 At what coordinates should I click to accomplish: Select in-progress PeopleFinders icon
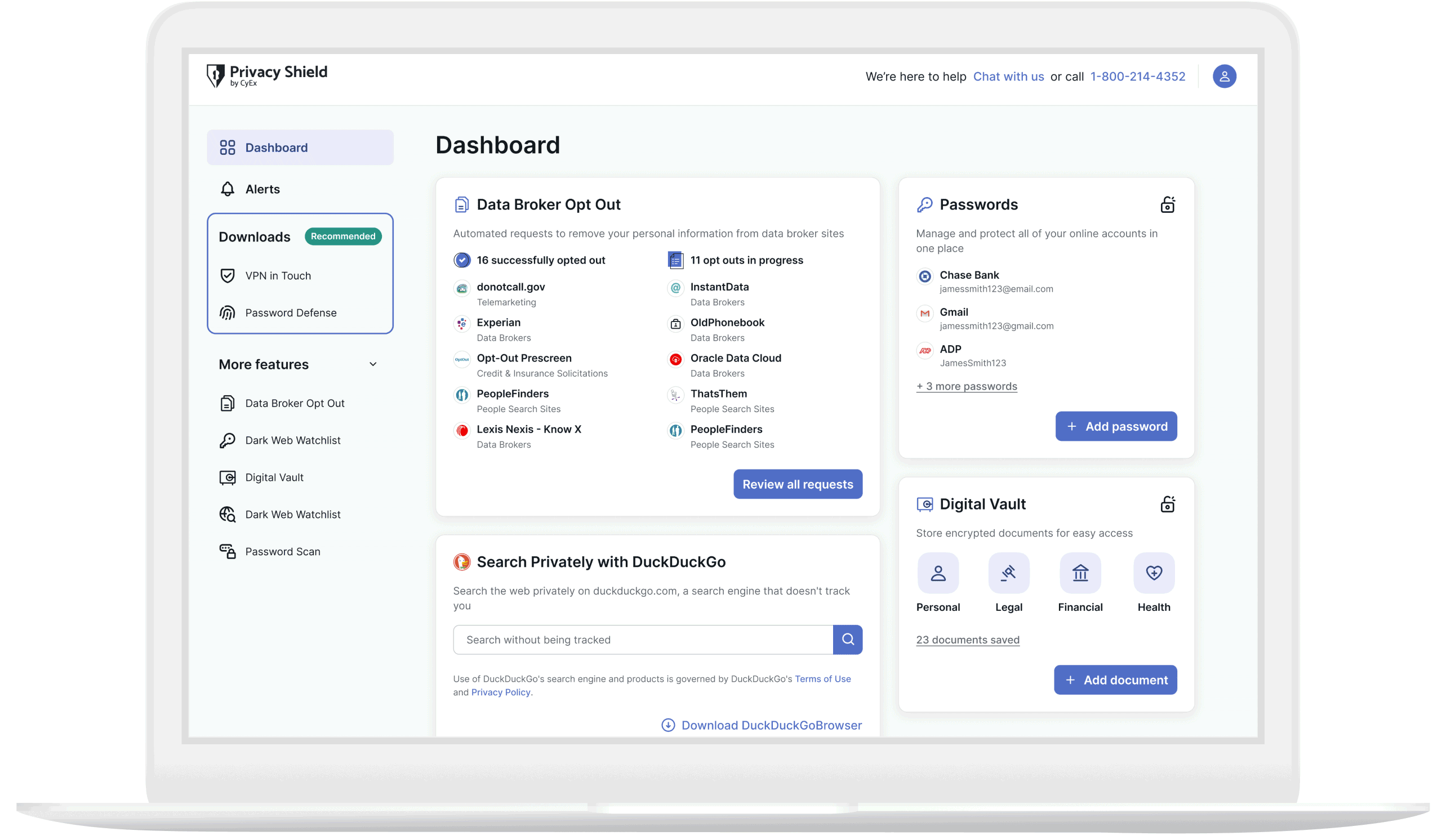tap(675, 430)
